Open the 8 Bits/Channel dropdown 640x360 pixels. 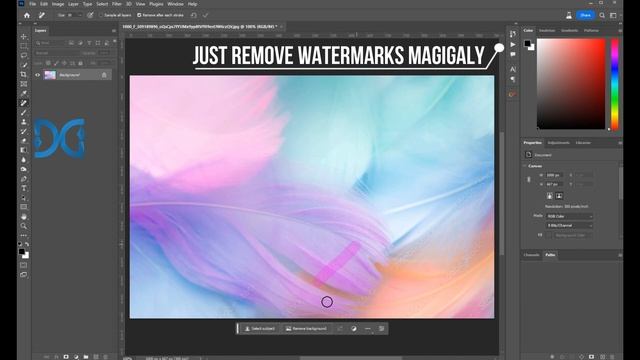569,225
